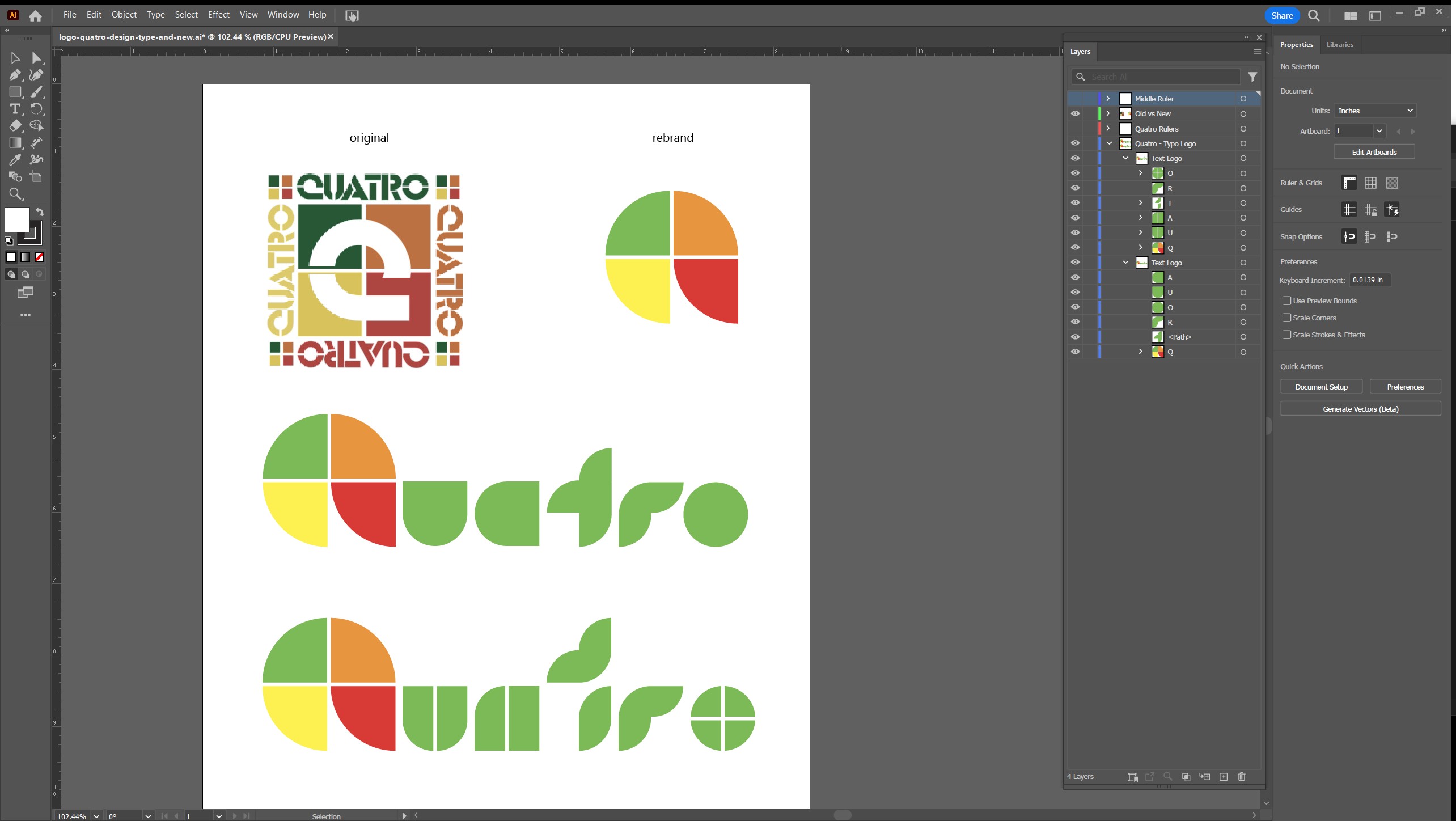Open the Units dropdown

pyautogui.click(x=1375, y=111)
